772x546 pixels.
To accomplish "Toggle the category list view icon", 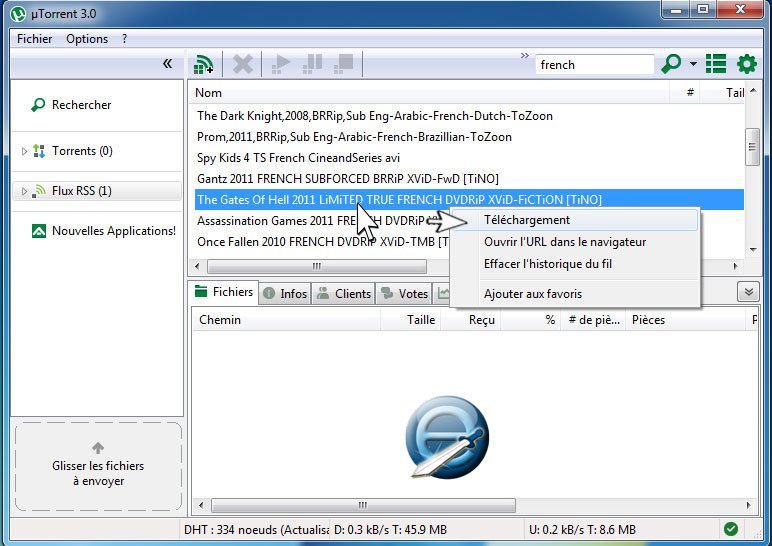I will click(716, 64).
